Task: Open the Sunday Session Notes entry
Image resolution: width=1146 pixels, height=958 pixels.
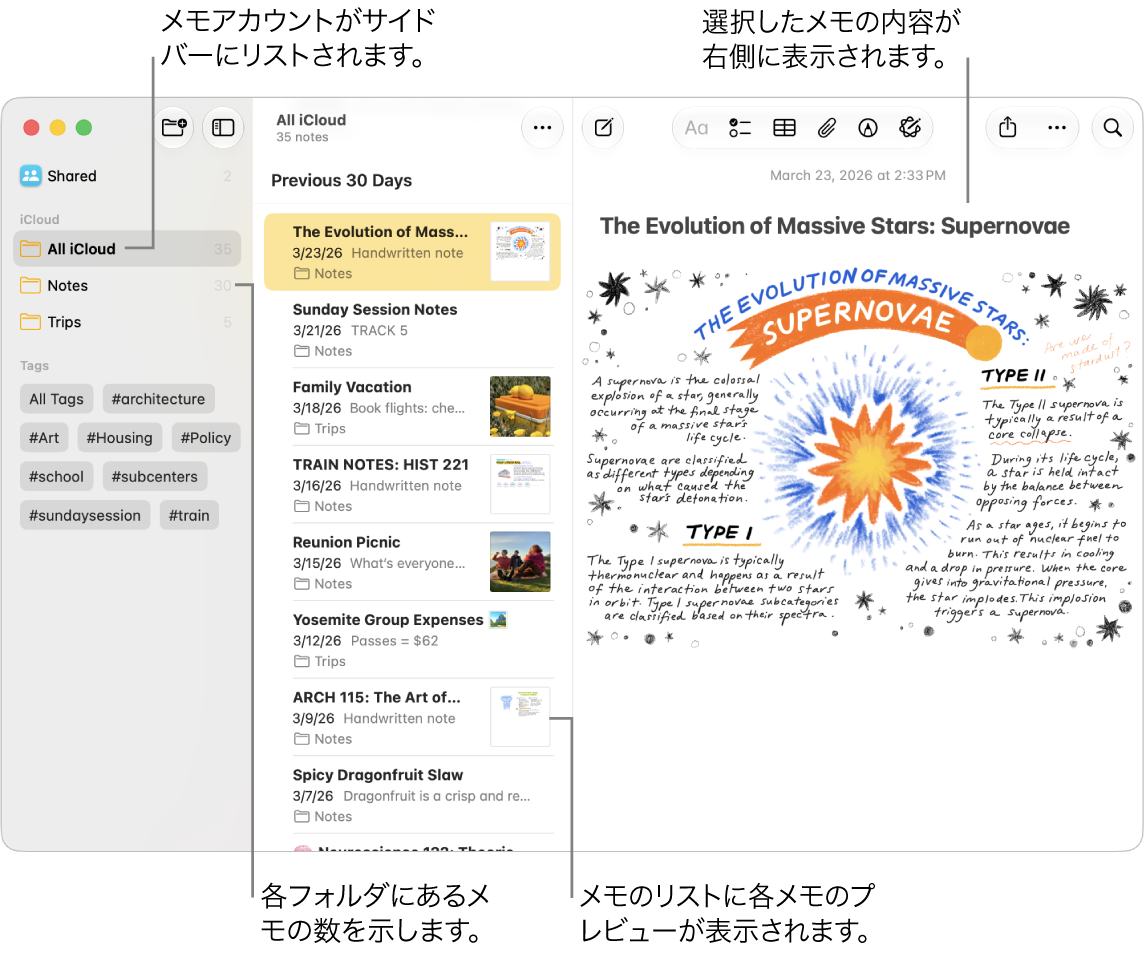Action: click(412, 330)
